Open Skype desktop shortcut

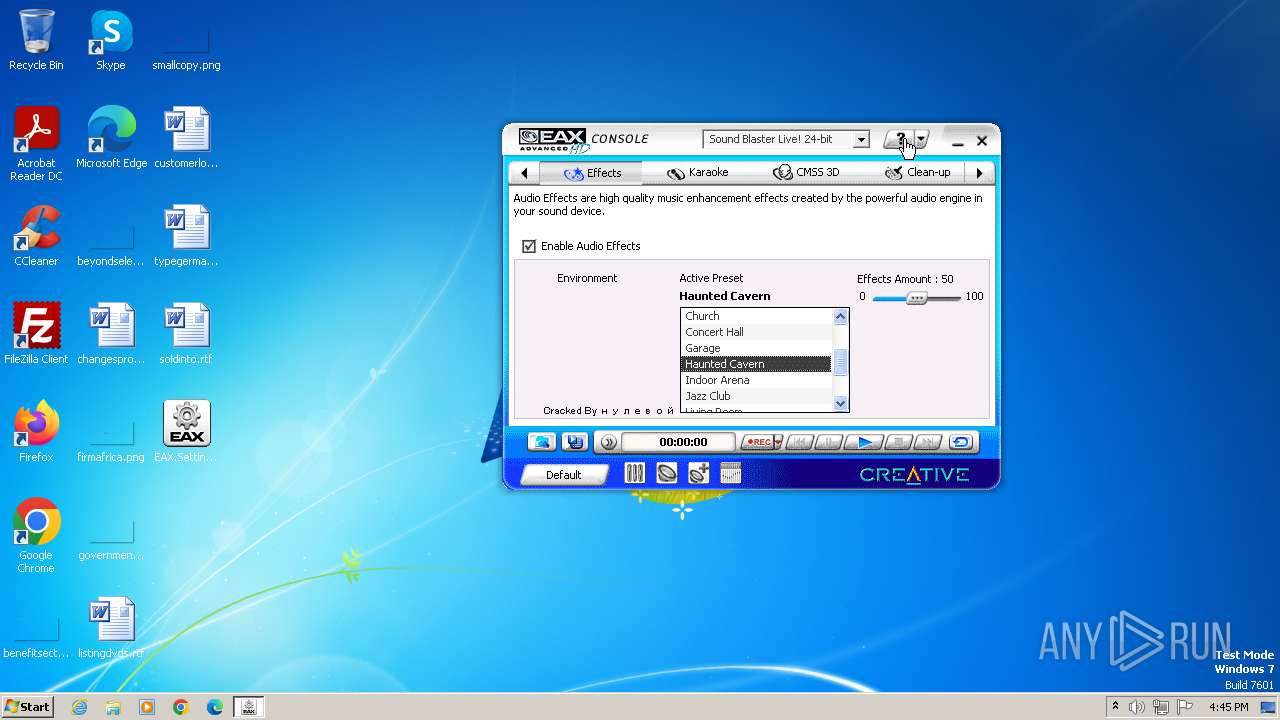pos(111,40)
